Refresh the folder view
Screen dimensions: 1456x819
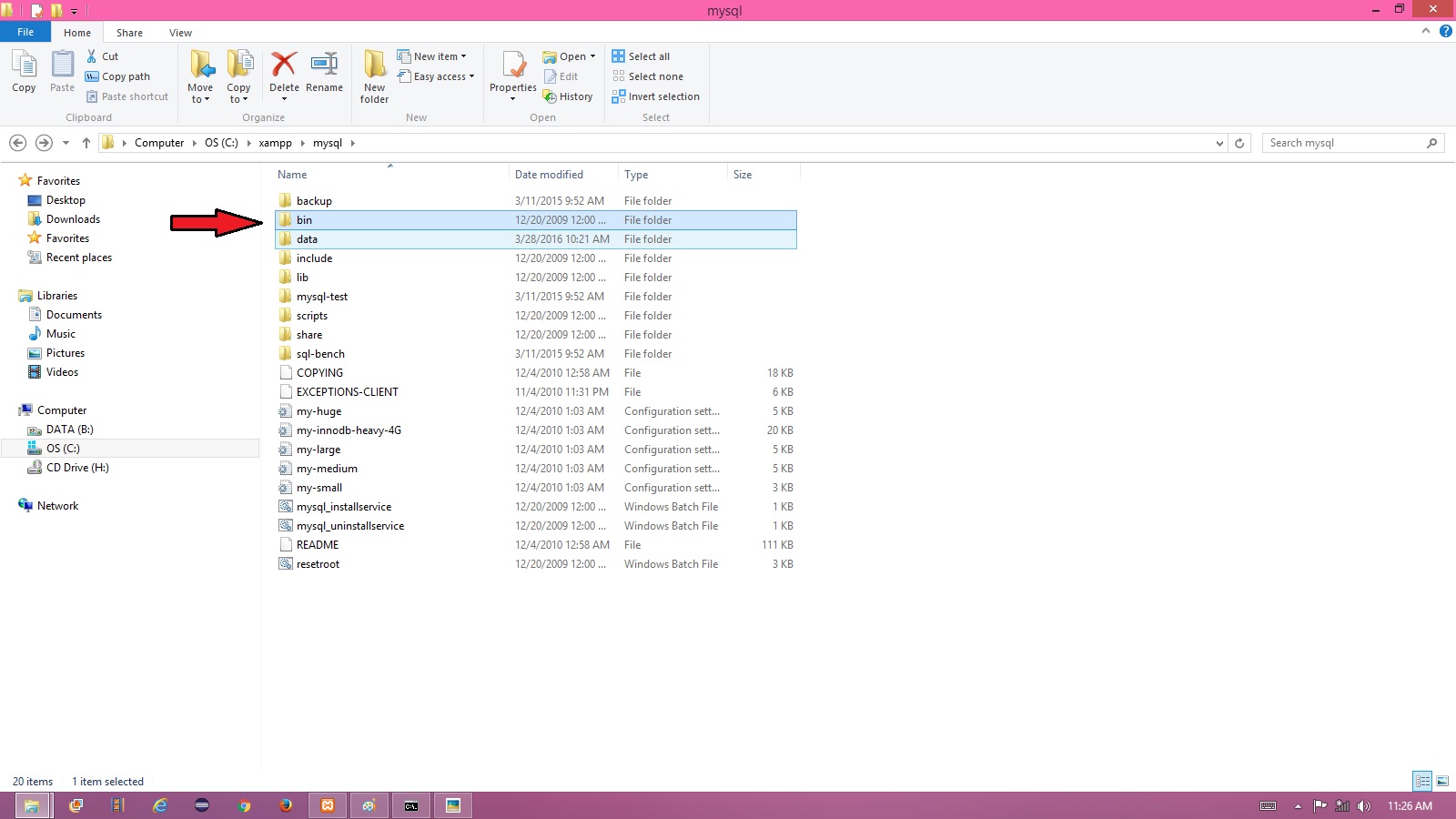click(1239, 143)
